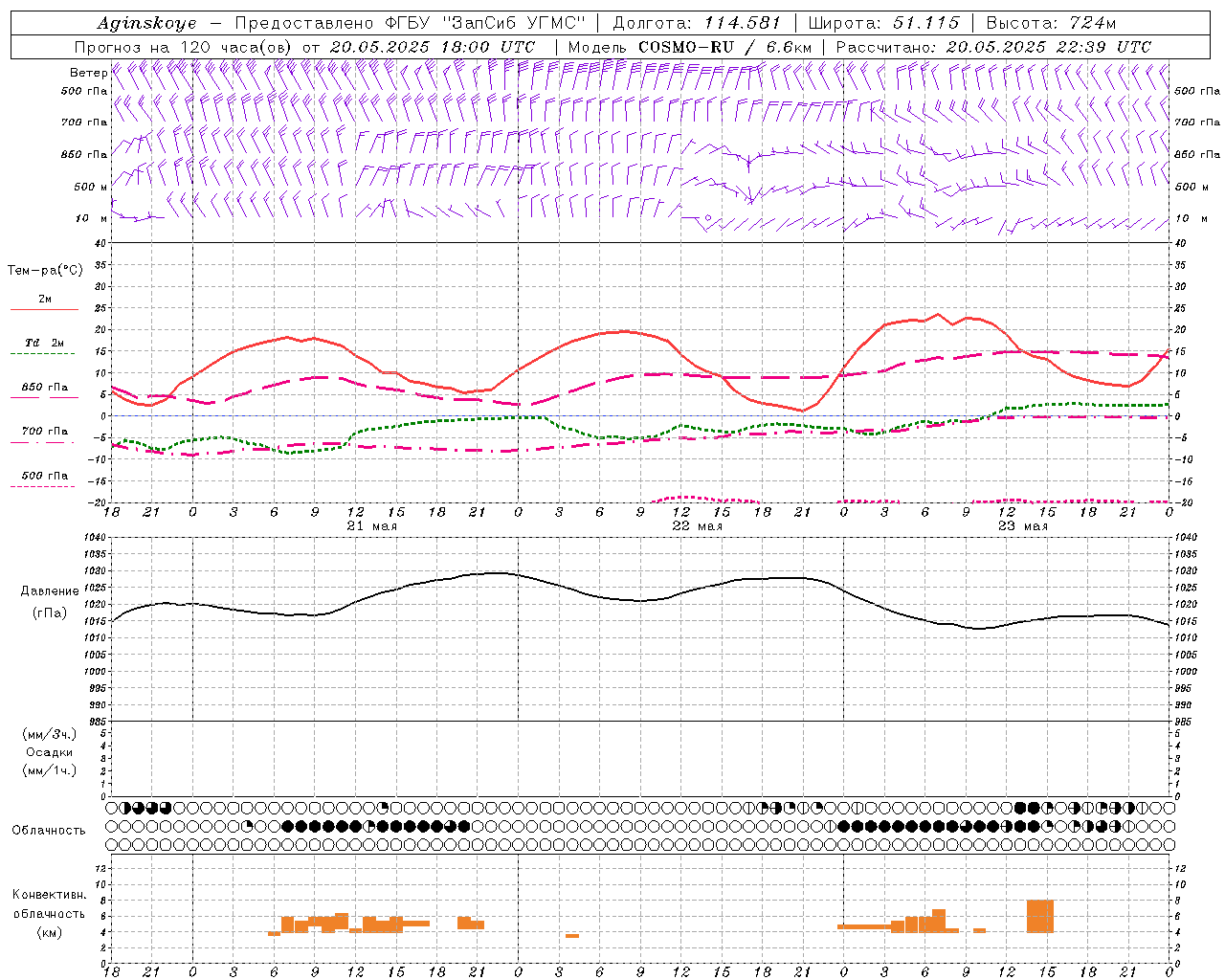The width and height of the screenshot is (1225, 980).
Task: Click the Осадки precipitation label
Action: (50, 752)
